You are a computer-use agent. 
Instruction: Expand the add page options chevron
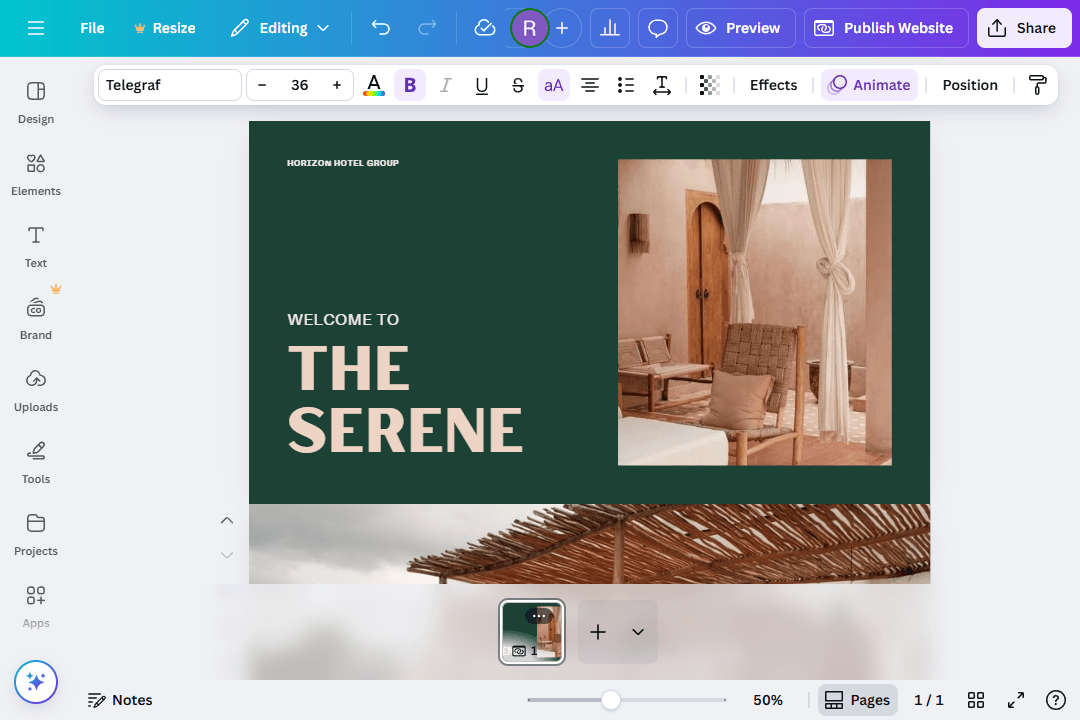(637, 632)
